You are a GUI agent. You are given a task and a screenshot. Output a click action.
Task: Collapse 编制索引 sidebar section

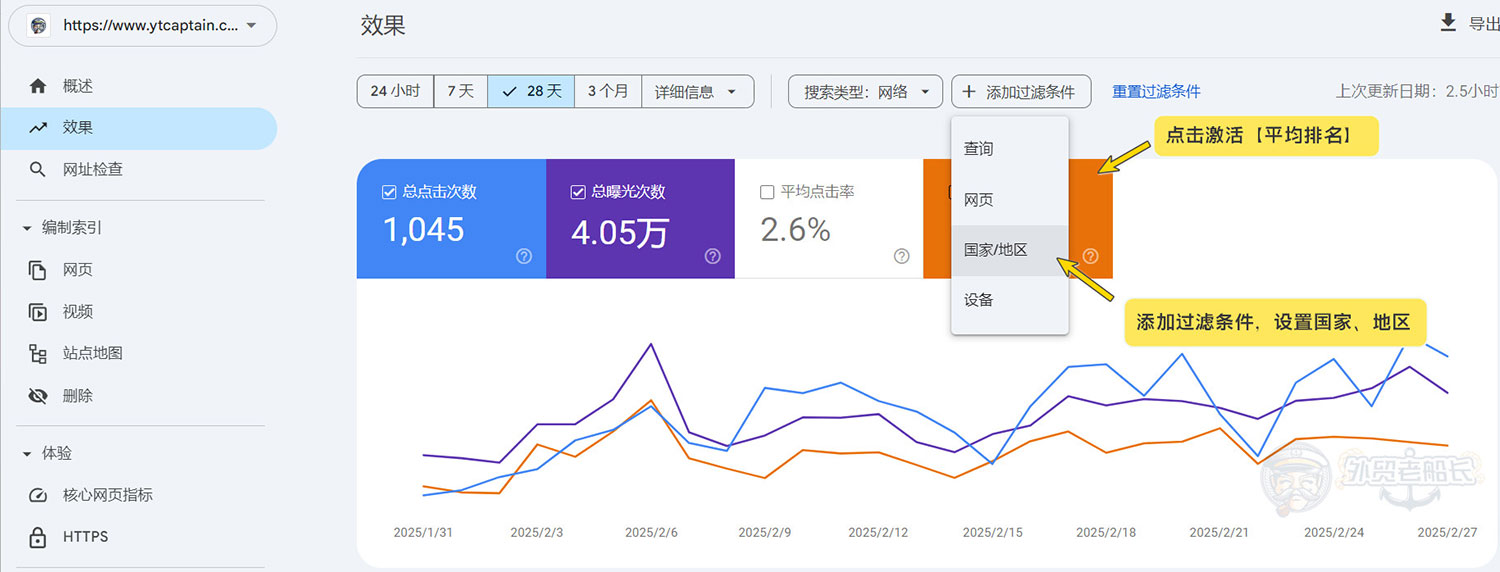tap(27, 228)
